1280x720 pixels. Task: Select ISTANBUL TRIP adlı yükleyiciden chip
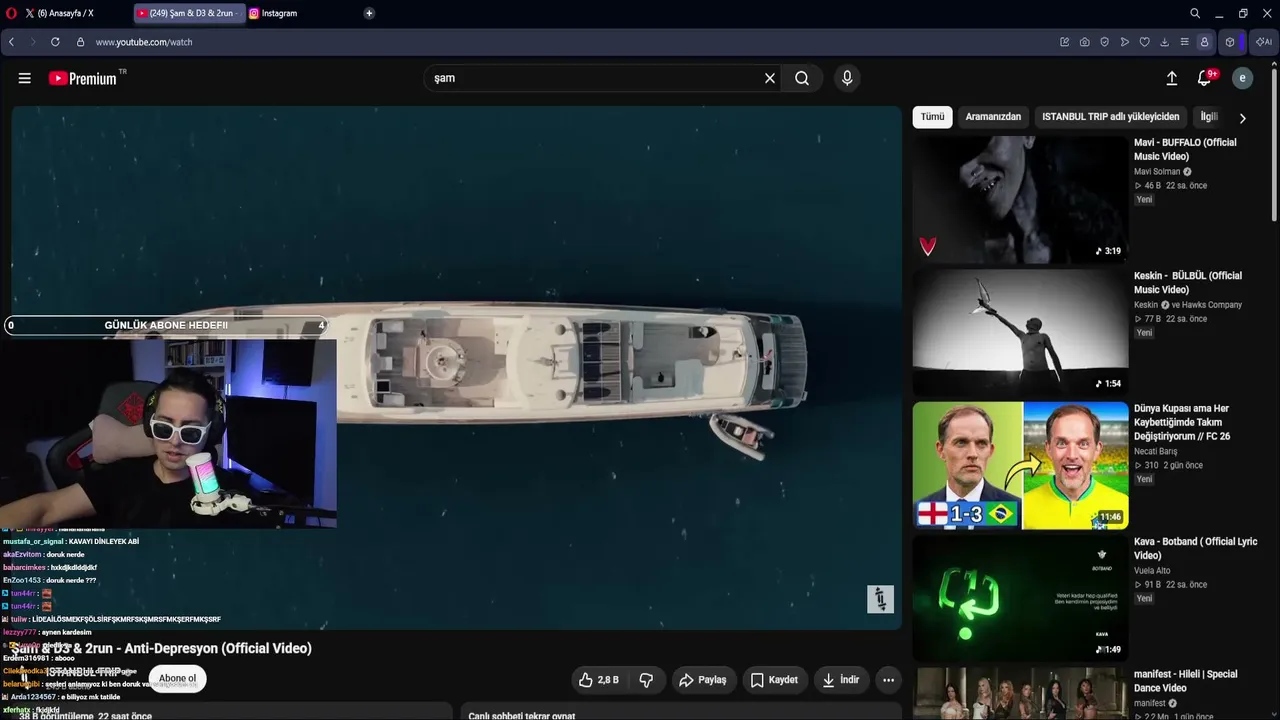1111,117
